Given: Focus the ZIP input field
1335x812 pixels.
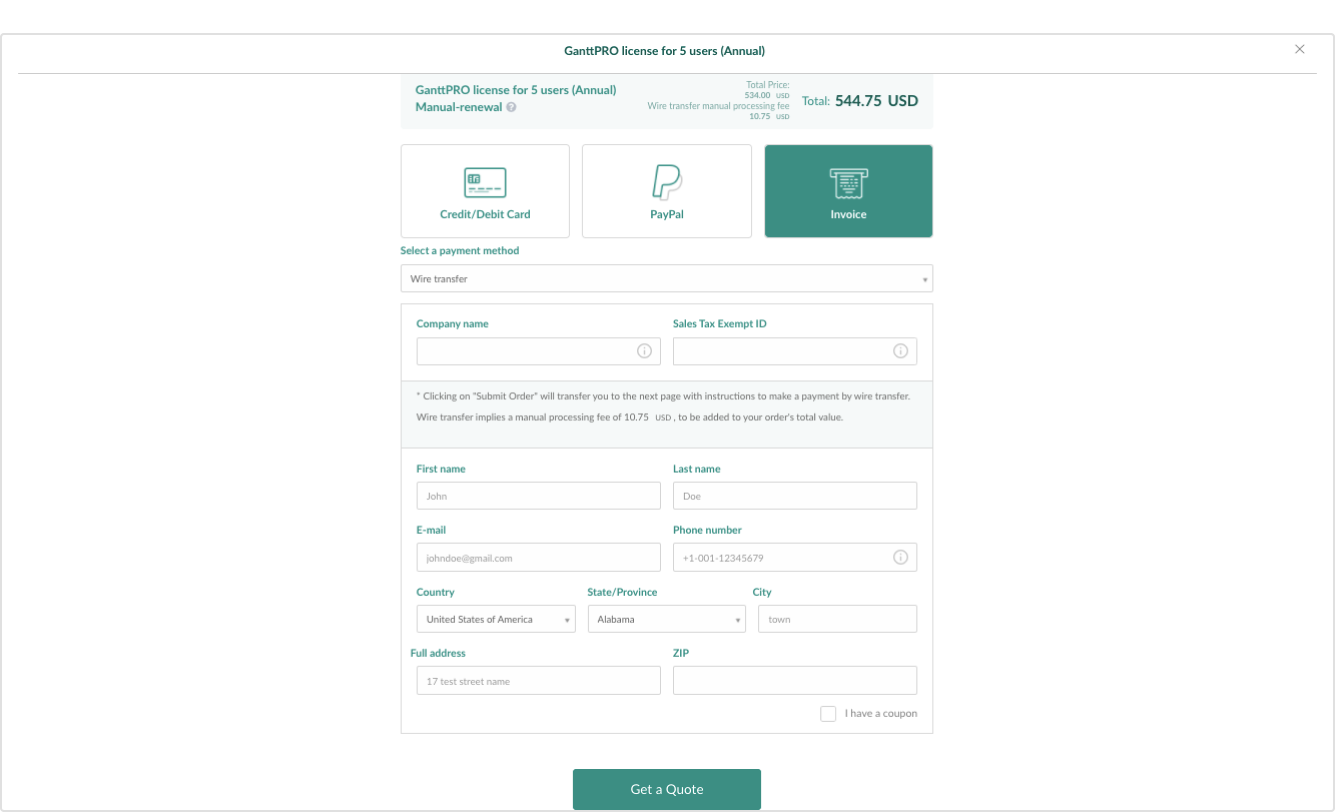Looking at the screenshot, I should click(795, 681).
